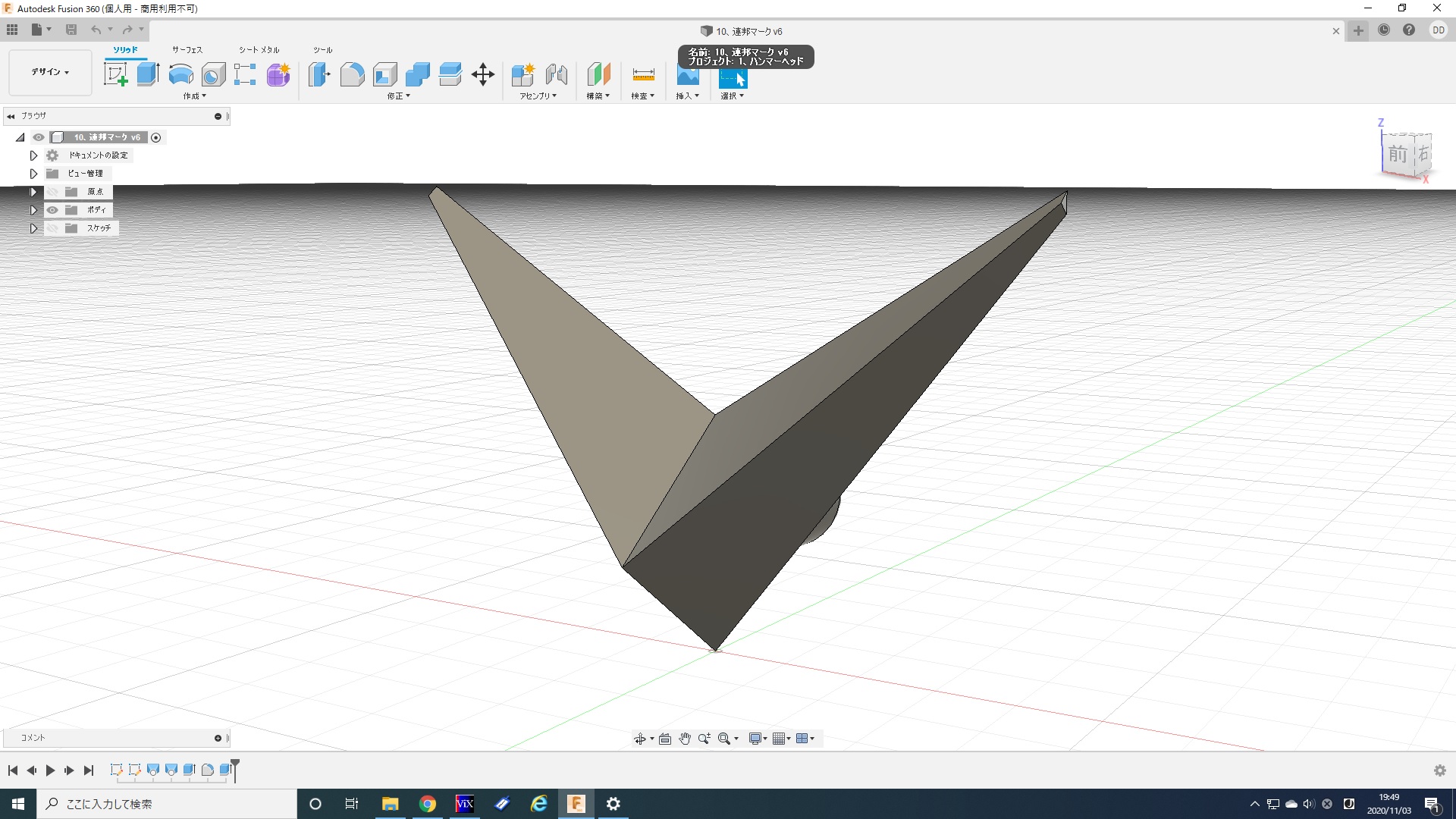The height and width of the screenshot is (819, 1456).
Task: Click the timeline end marker
Action: coord(235,767)
